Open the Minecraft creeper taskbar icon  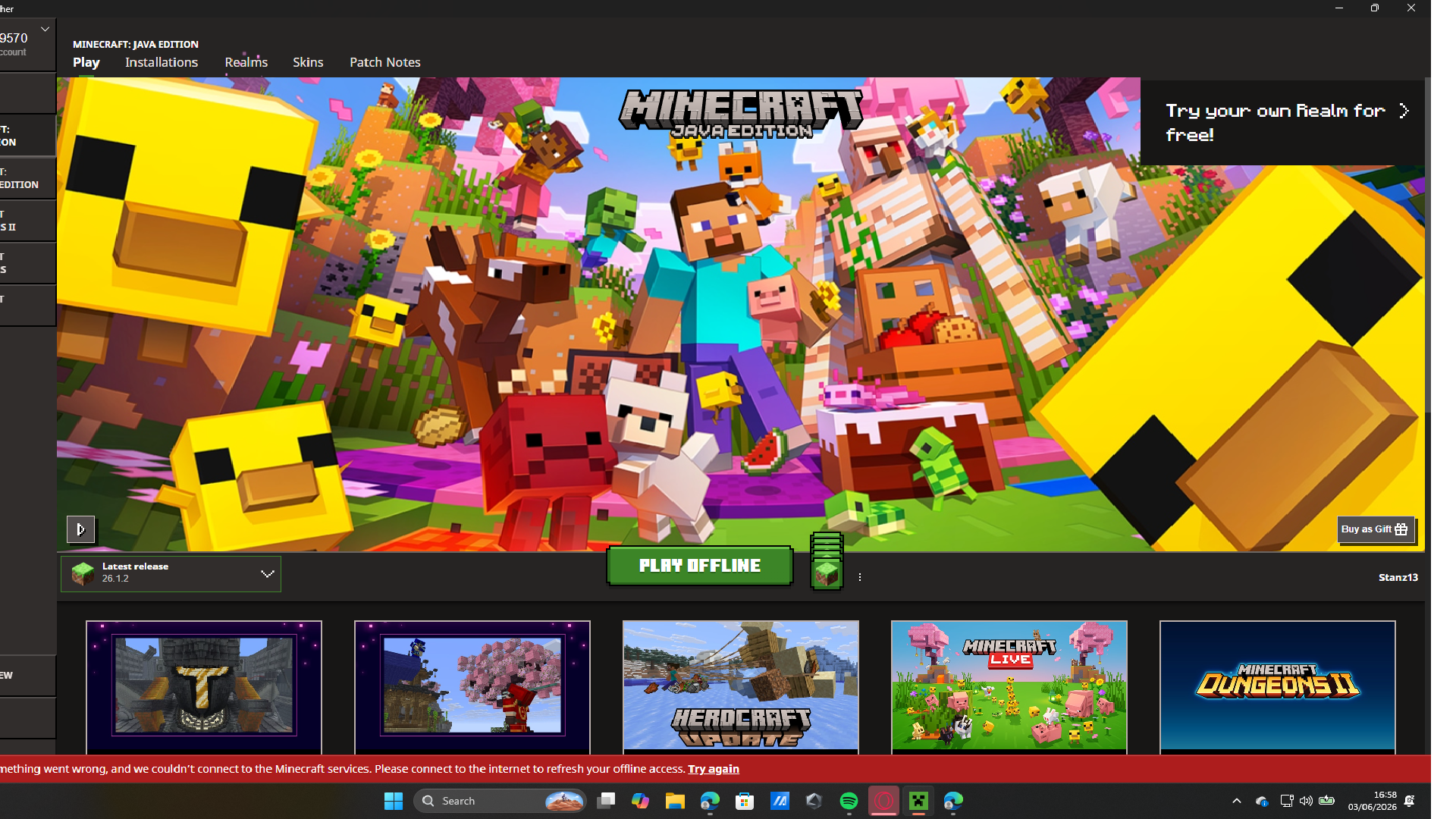click(918, 801)
